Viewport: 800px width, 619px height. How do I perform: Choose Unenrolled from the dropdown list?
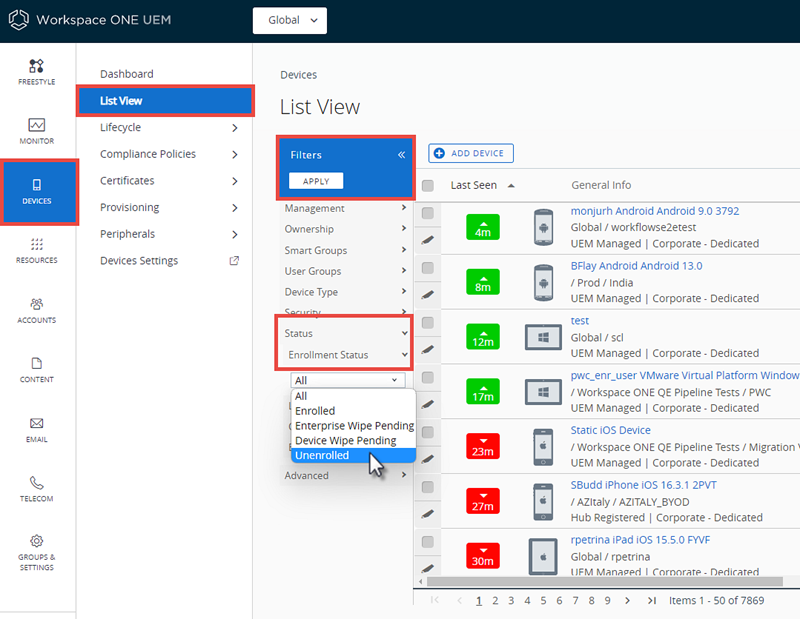pos(353,455)
